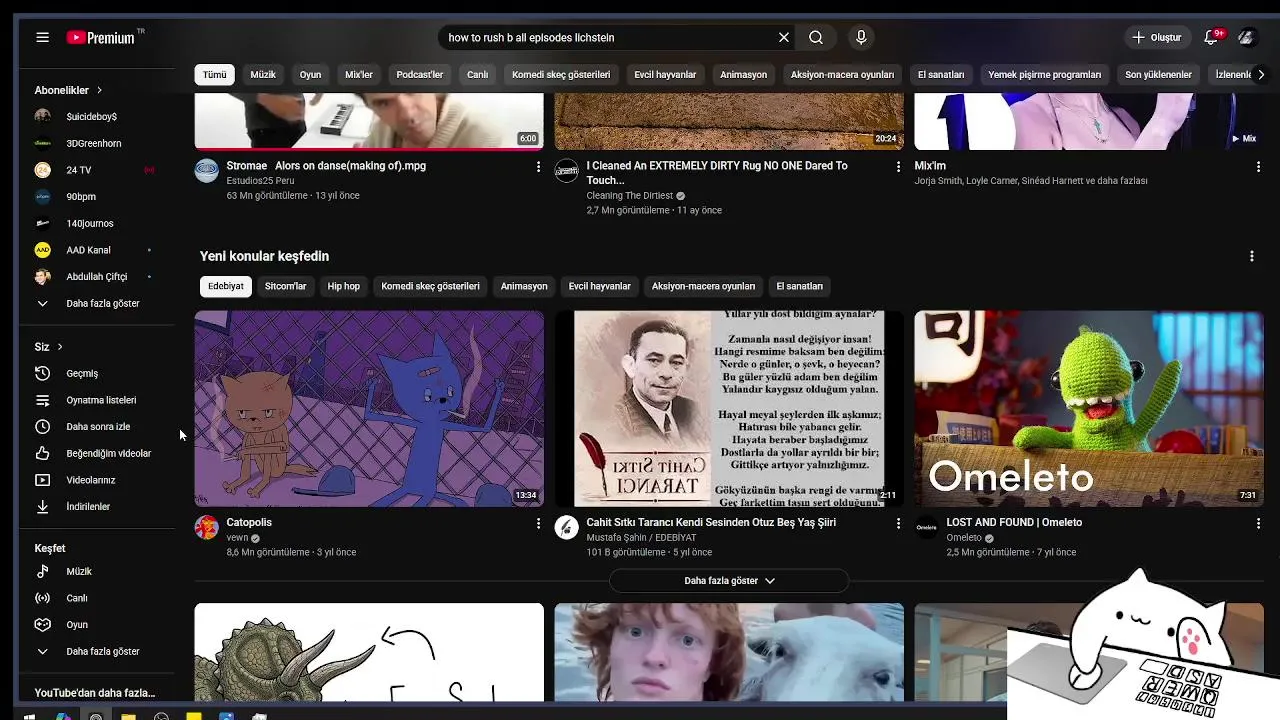This screenshot has height=720, width=1280.
Task: Open options for Cahit Sıtkı video
Action: pyautogui.click(x=898, y=523)
